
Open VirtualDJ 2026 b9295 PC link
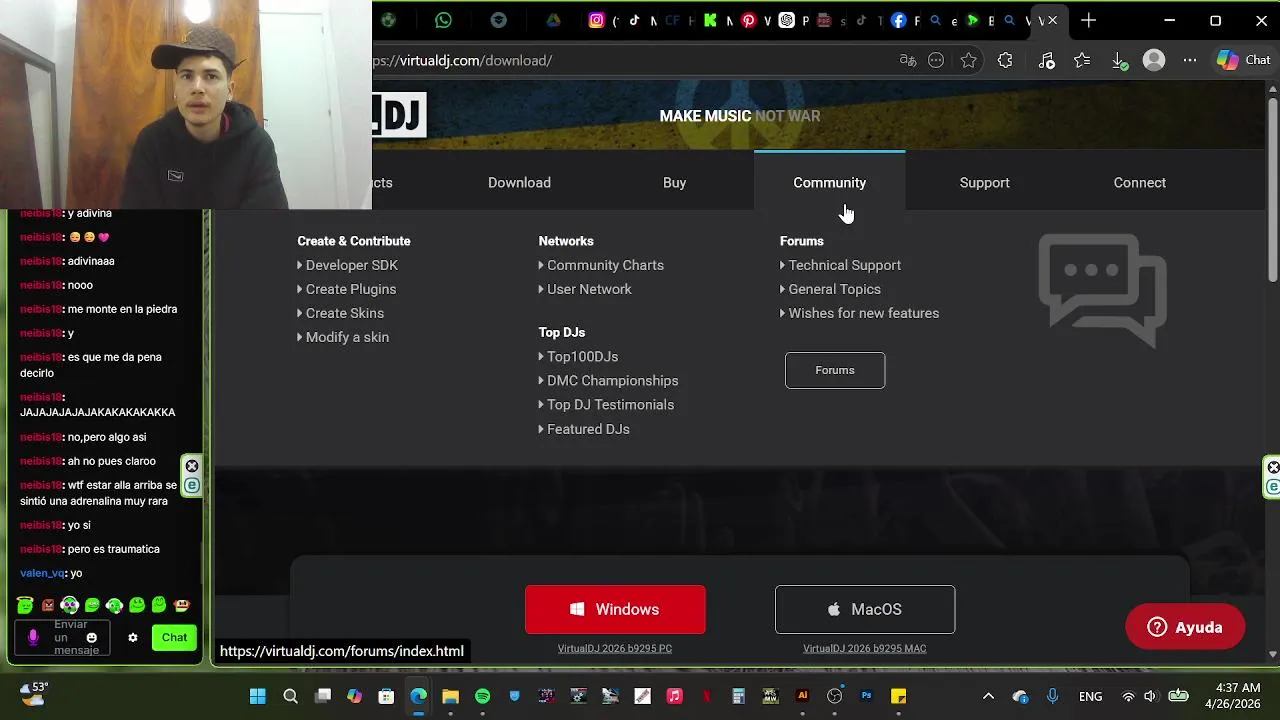click(615, 648)
